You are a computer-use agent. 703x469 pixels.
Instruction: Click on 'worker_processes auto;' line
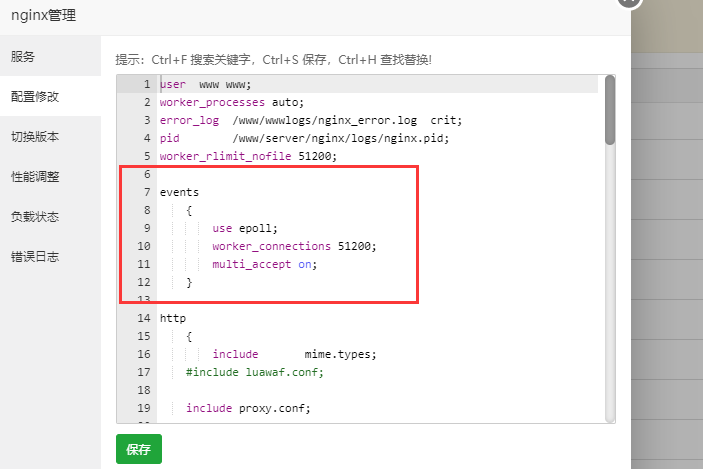(231, 102)
